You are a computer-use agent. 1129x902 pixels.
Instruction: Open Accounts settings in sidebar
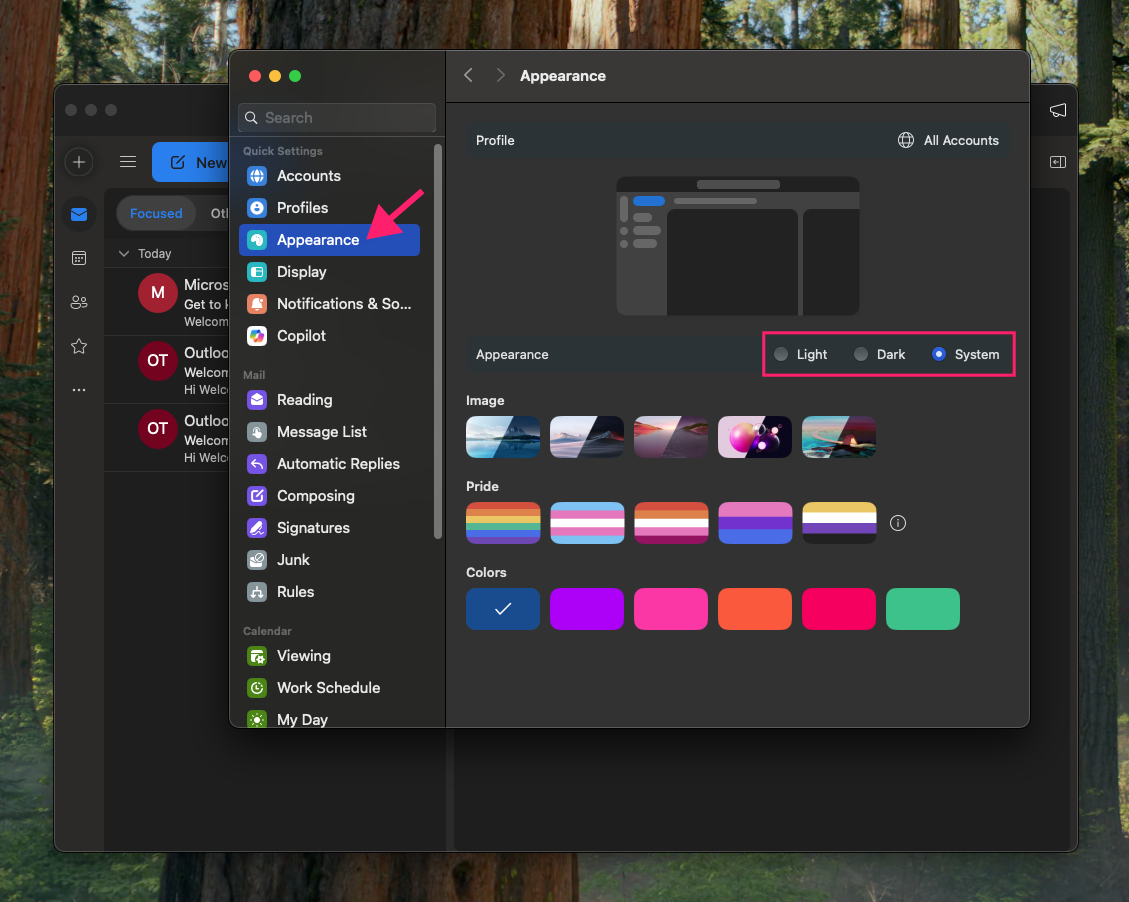tap(329, 176)
